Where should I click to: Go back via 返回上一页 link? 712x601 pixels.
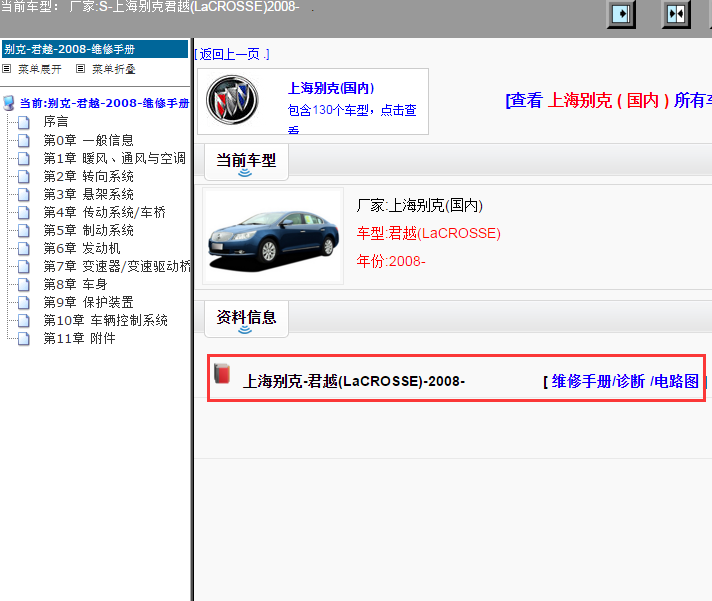click(x=232, y=54)
